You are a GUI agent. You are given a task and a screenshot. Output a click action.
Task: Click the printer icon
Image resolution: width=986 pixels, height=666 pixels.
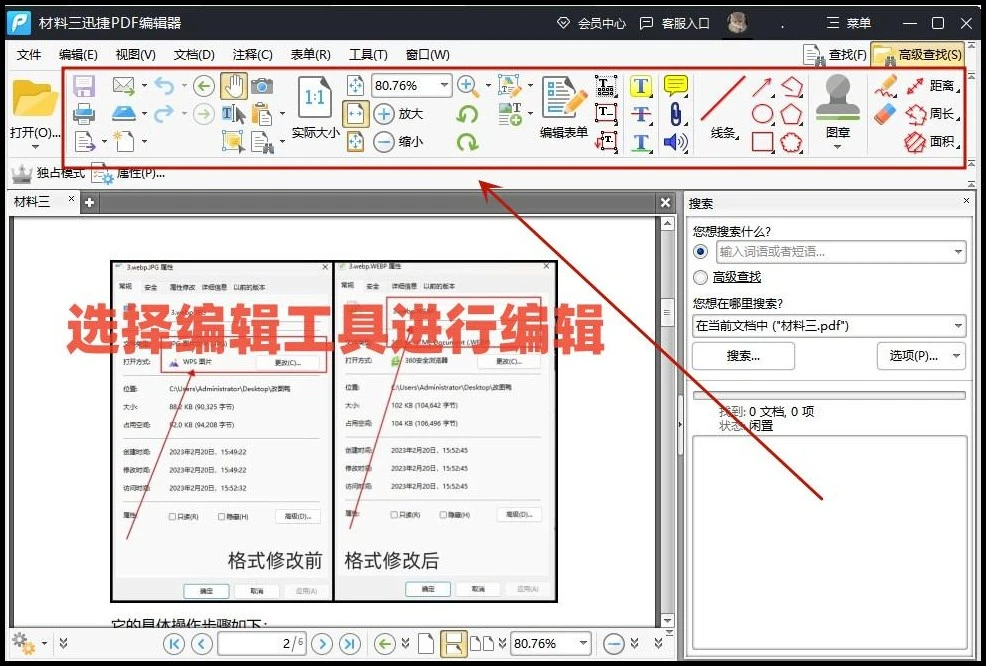point(84,114)
